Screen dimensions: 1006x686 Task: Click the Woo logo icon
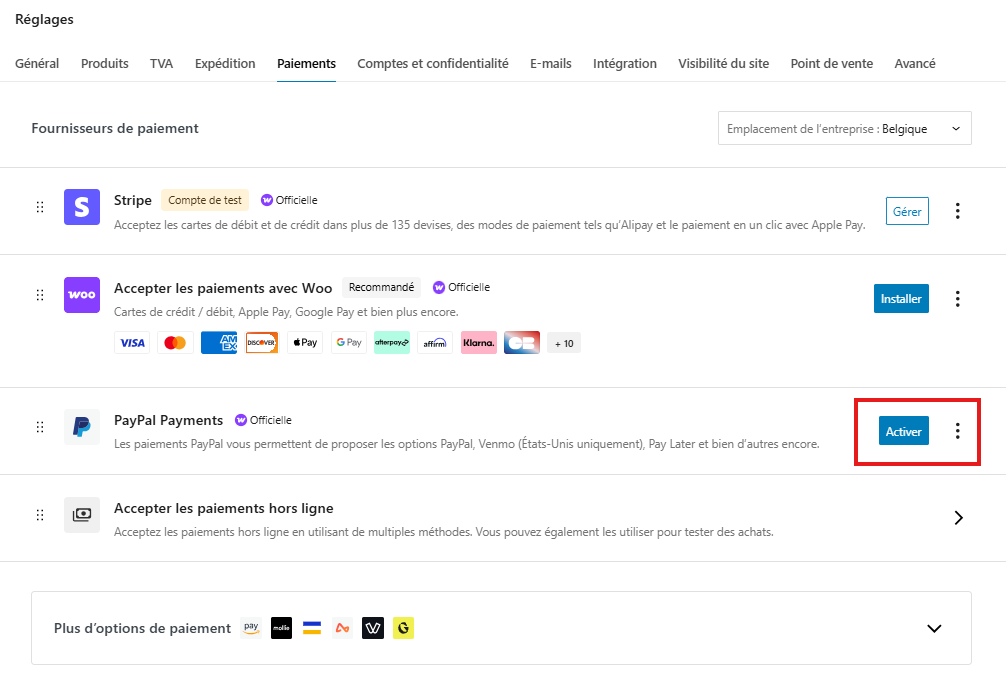click(81, 295)
